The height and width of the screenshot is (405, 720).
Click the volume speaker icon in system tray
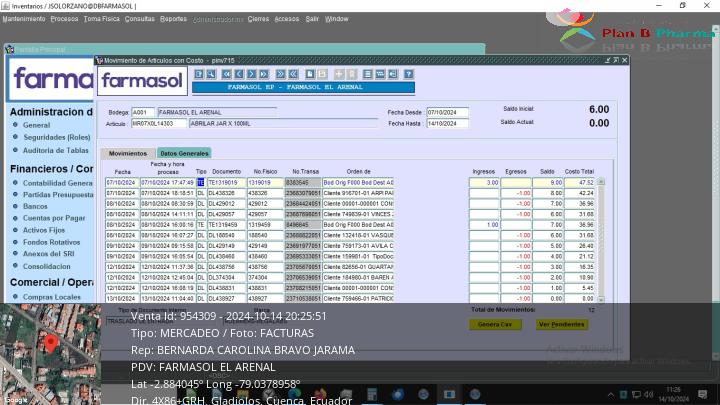tap(648, 394)
